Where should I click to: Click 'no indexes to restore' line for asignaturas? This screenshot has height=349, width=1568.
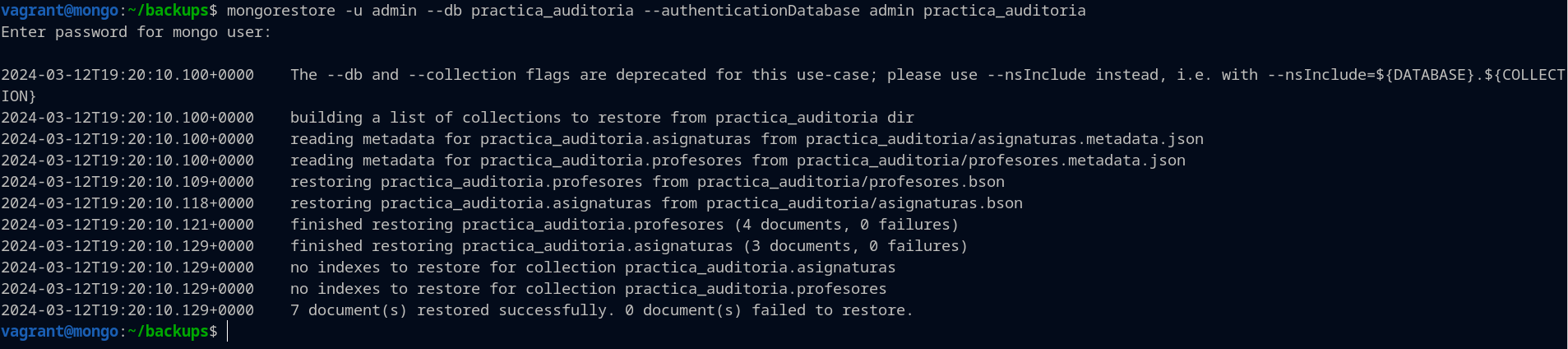pos(592,268)
